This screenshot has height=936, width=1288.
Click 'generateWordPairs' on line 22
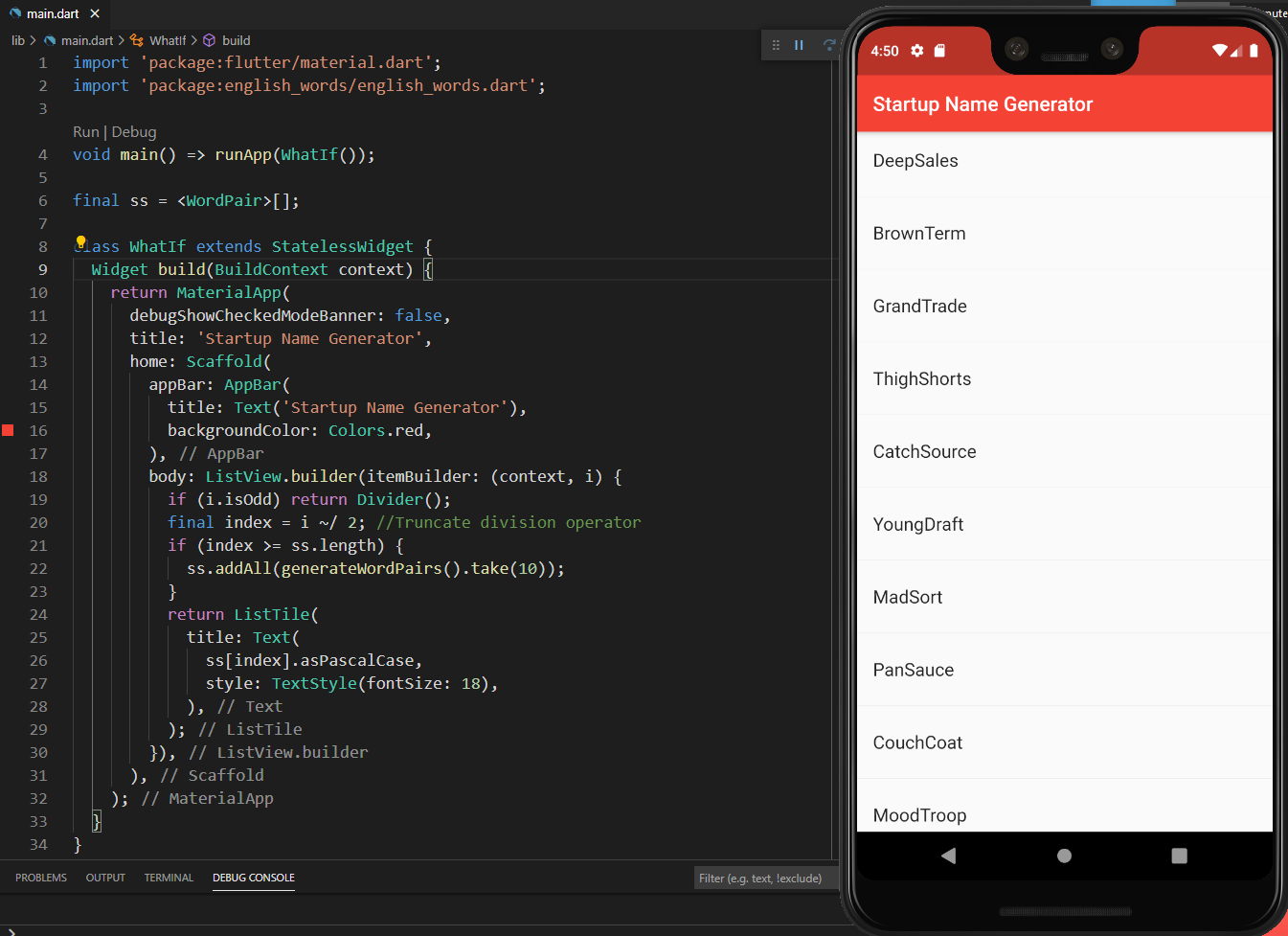(362, 568)
